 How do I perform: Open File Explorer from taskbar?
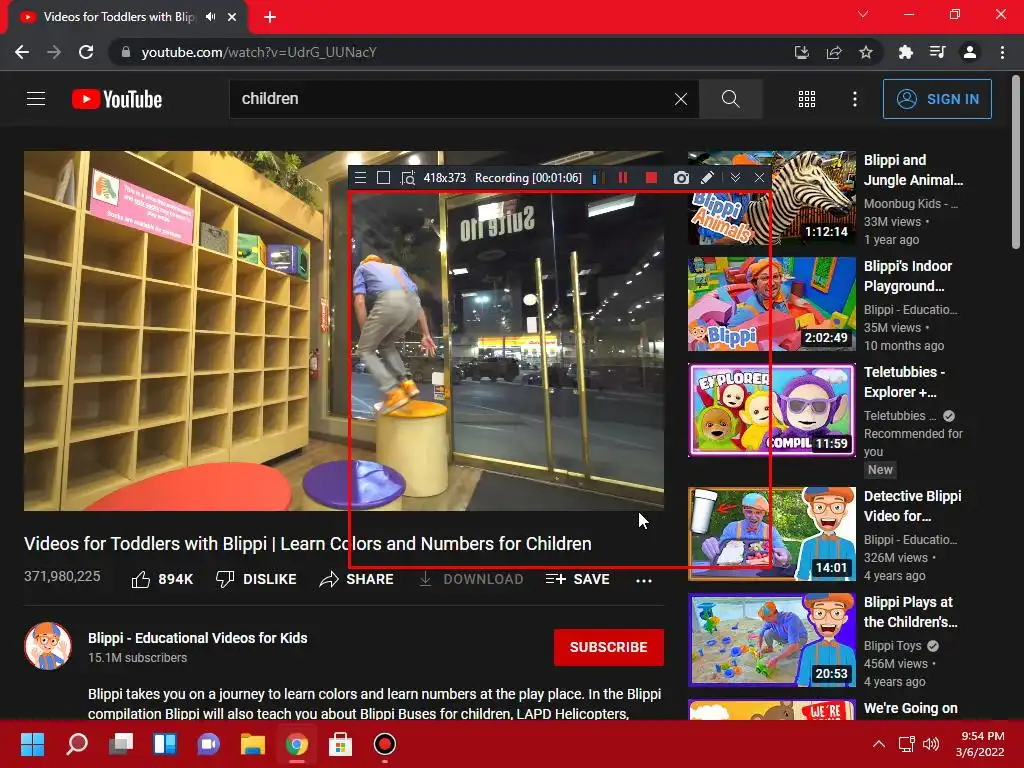pyautogui.click(x=252, y=744)
